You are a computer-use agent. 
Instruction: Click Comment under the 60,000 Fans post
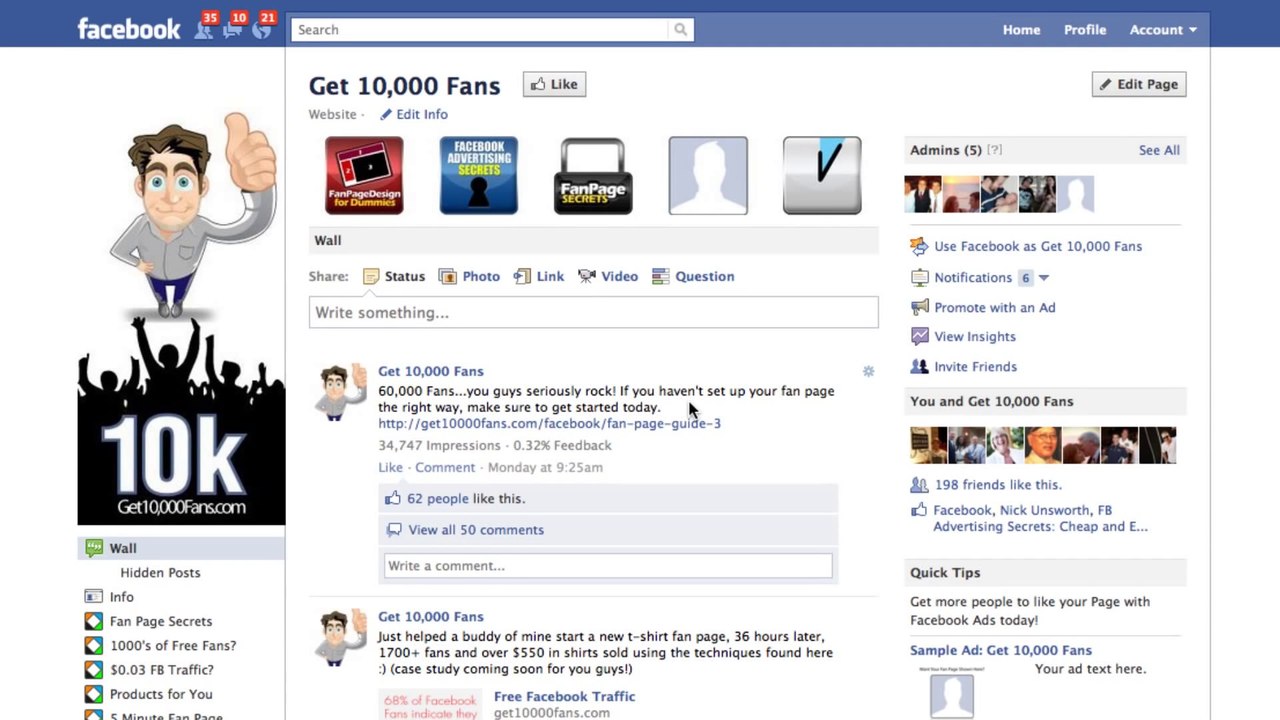click(445, 467)
